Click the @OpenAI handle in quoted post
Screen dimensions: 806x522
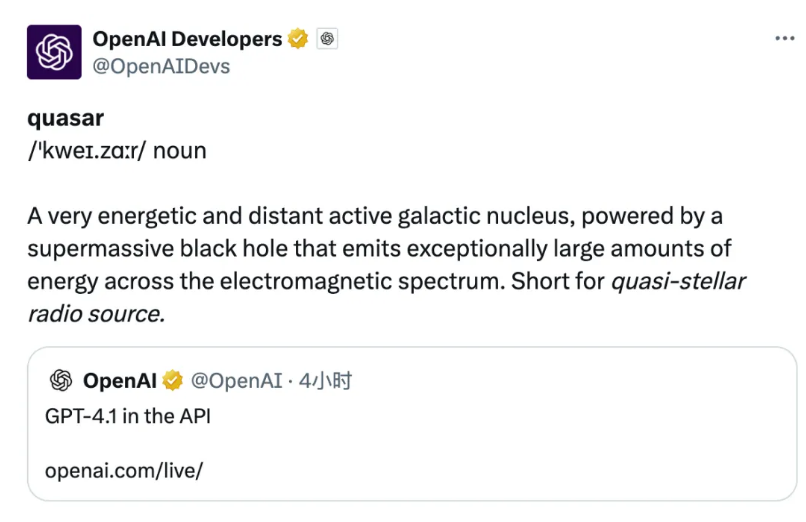(x=236, y=381)
